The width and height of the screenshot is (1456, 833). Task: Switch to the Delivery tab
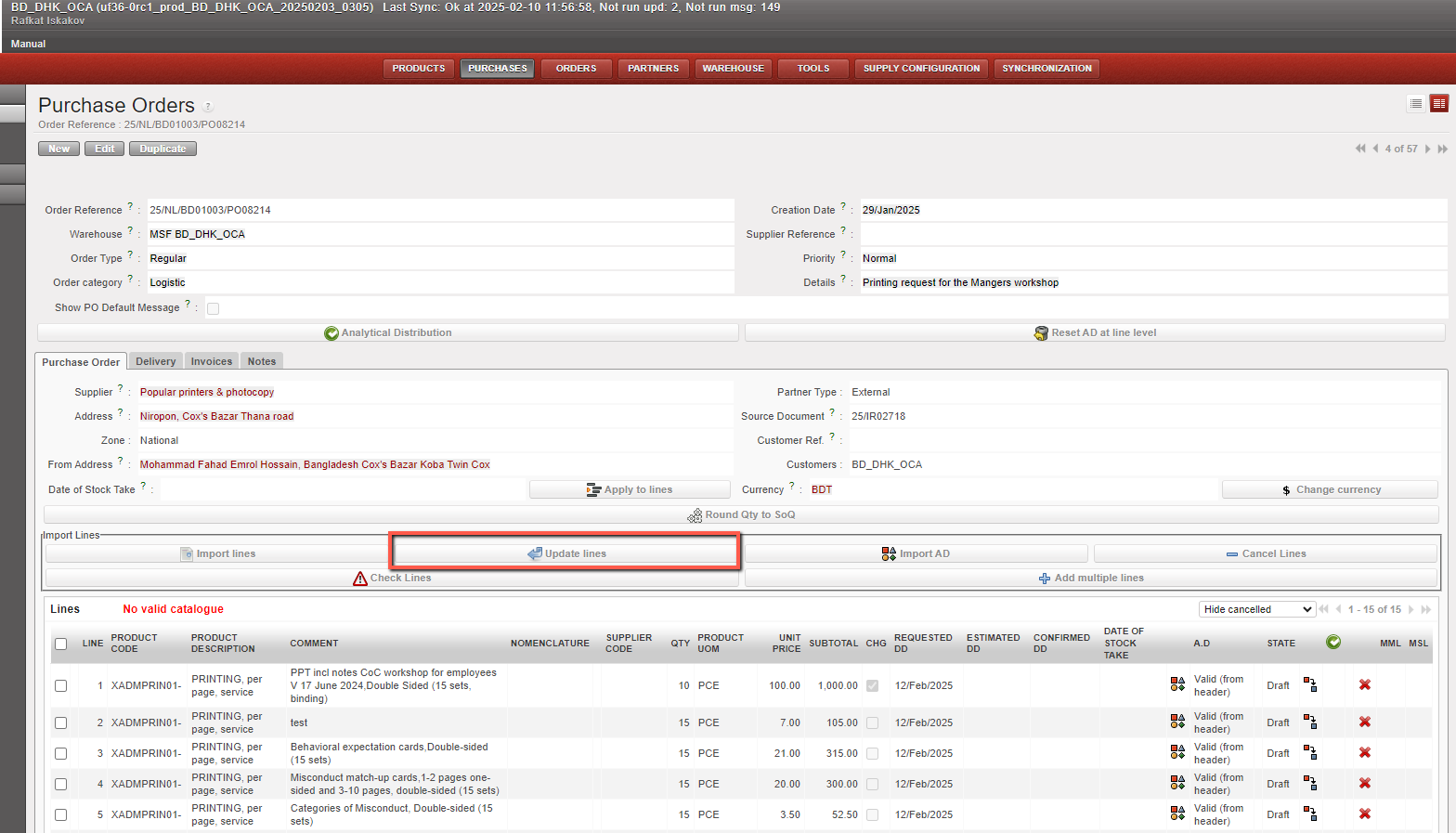155,361
